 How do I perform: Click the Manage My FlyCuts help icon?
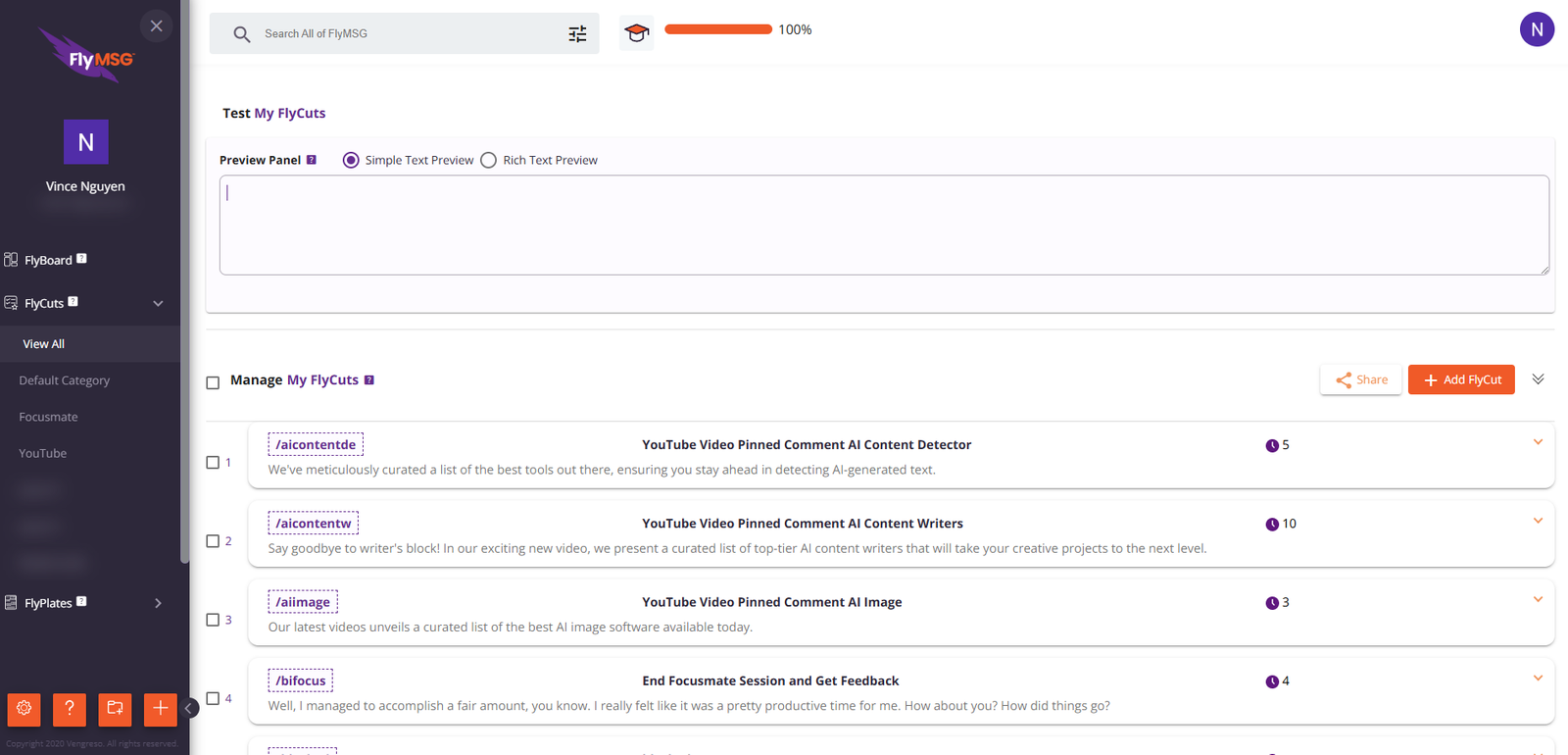coord(369,380)
